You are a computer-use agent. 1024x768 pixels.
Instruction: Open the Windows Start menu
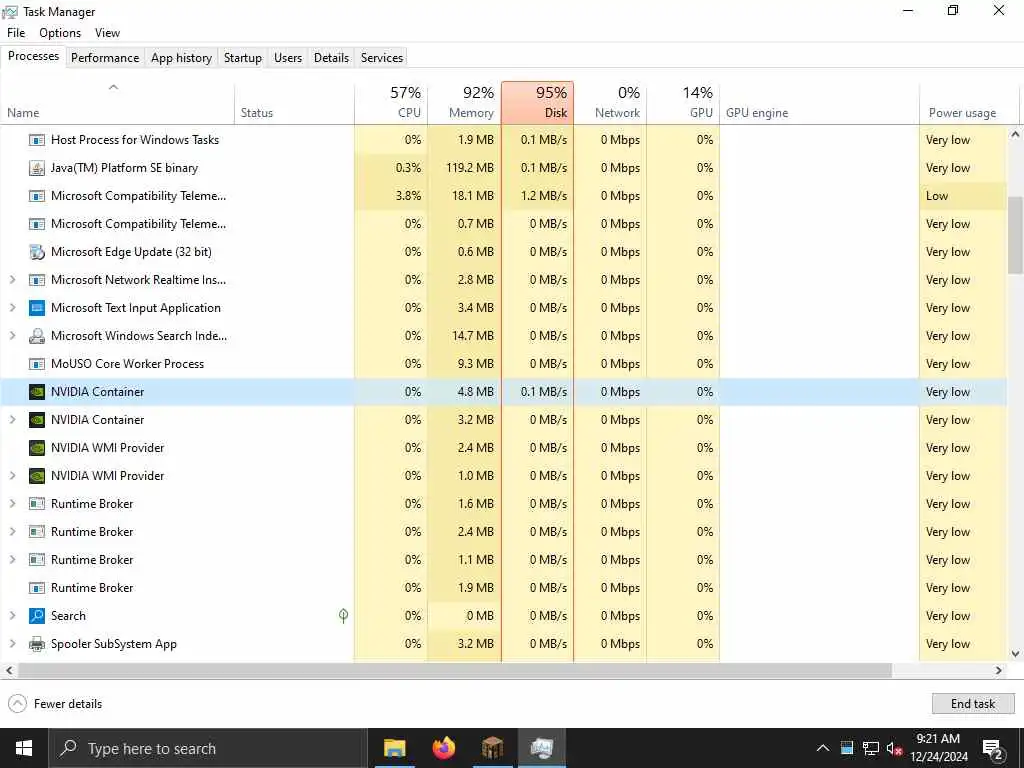pos(24,748)
